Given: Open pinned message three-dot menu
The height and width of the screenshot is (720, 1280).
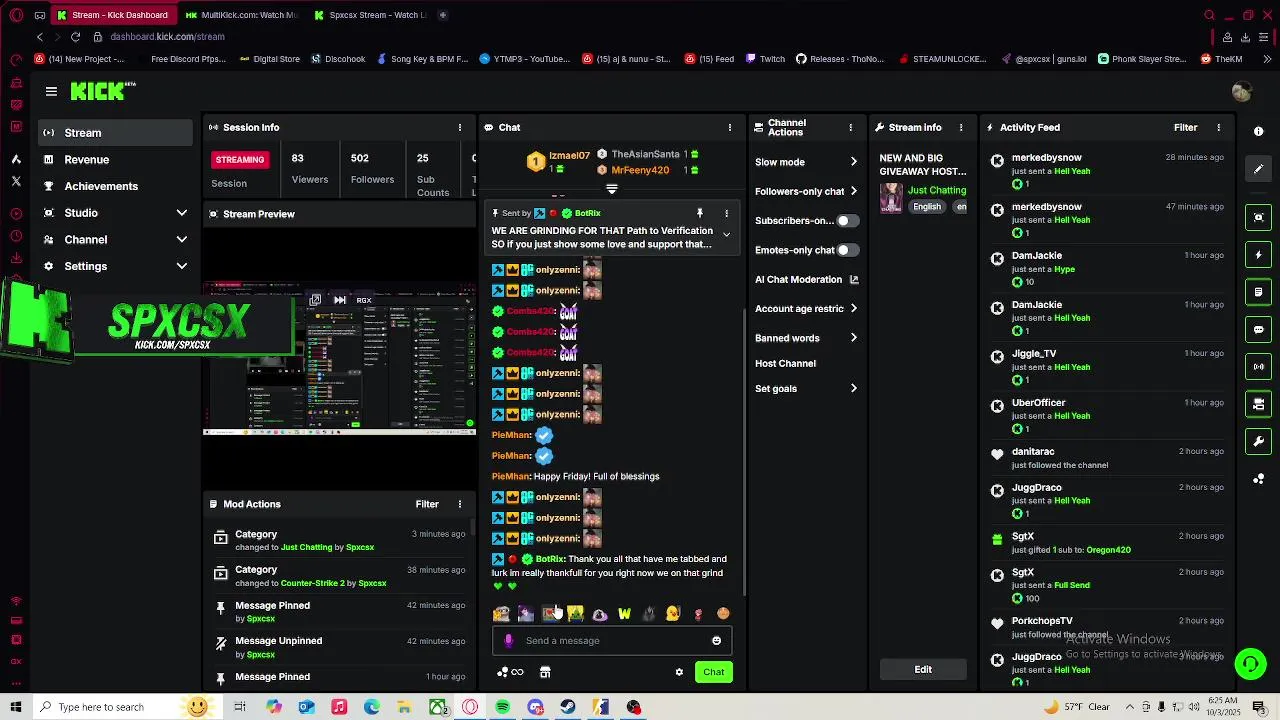Looking at the screenshot, I should click(x=726, y=213).
